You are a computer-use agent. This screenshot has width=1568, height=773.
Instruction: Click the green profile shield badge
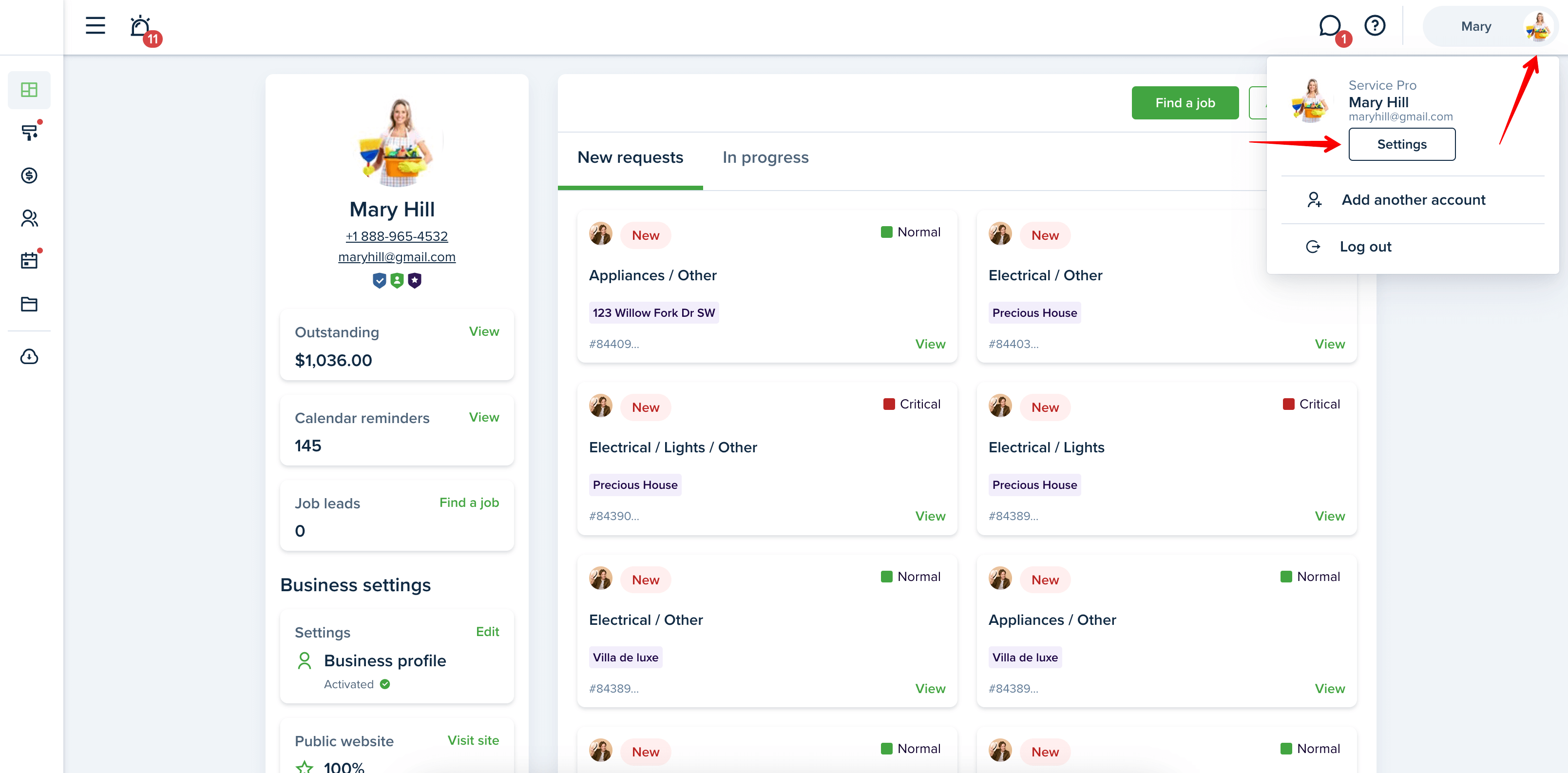pos(397,280)
